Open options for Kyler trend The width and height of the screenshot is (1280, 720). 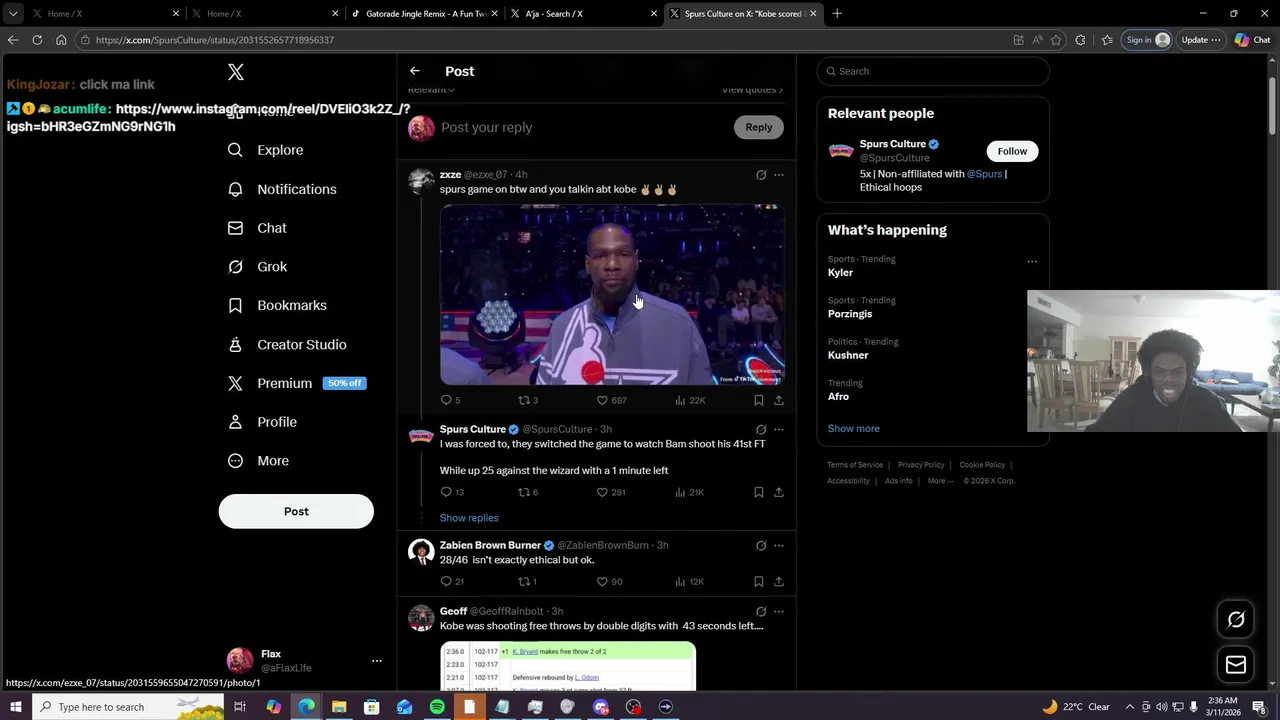click(x=1032, y=262)
